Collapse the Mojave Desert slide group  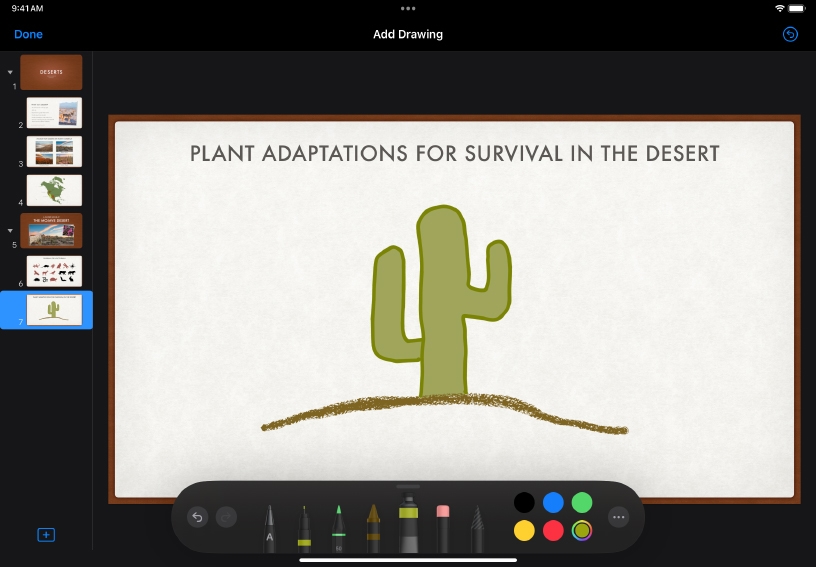[10, 230]
